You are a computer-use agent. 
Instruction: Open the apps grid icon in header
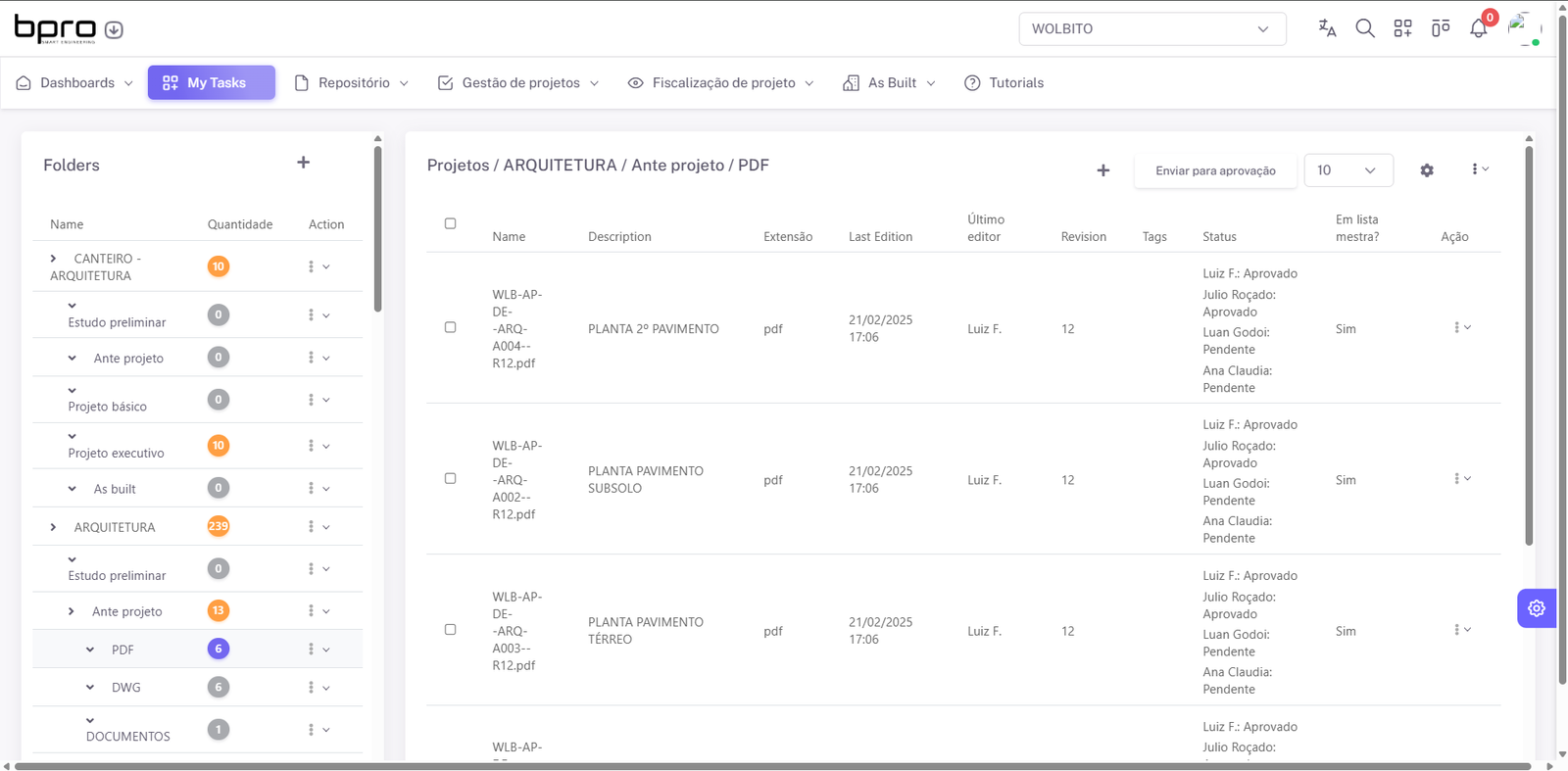(1403, 28)
